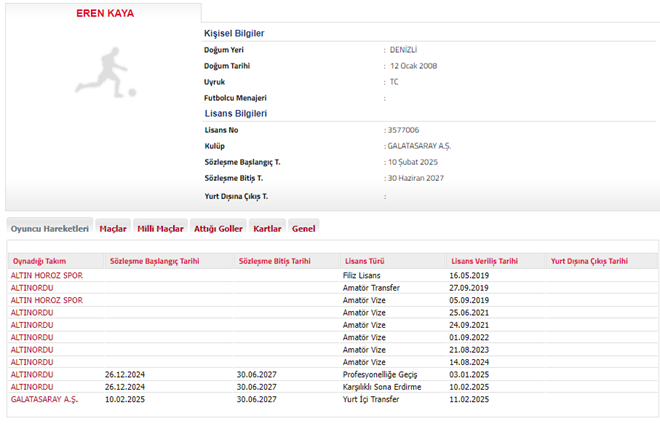Click ALTINORDU in Profesyonelliğe Geçiş row
This screenshot has width=660, height=432.
click(x=31, y=374)
